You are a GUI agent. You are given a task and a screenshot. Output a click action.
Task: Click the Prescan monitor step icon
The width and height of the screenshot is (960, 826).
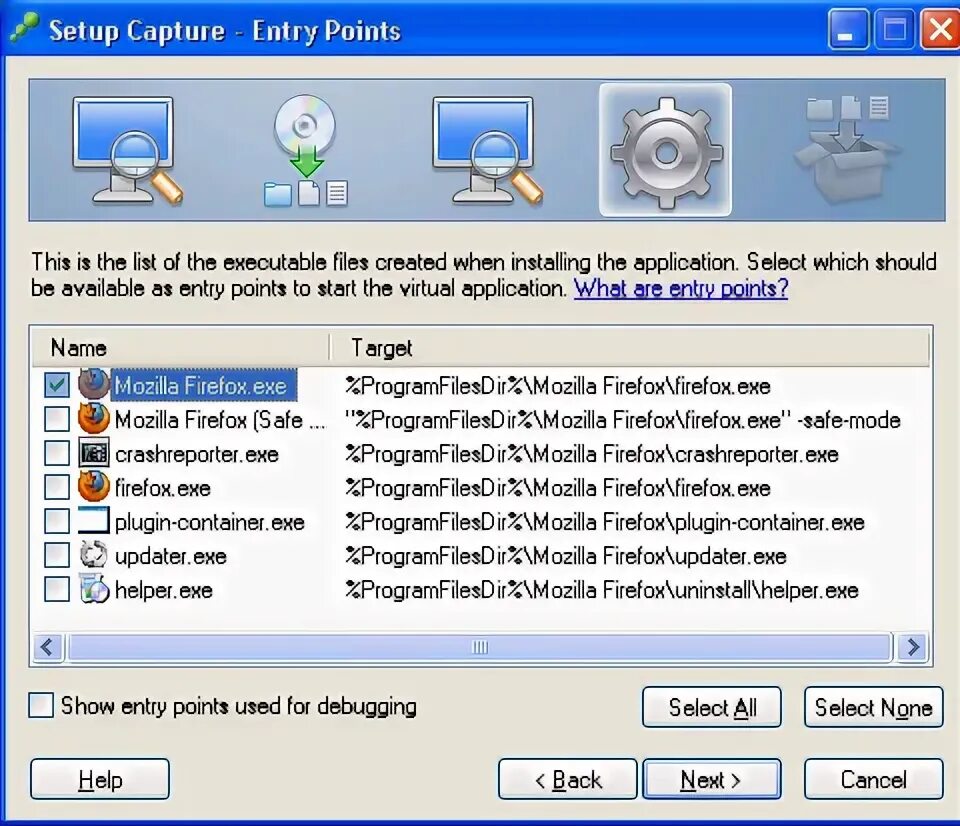[127, 150]
